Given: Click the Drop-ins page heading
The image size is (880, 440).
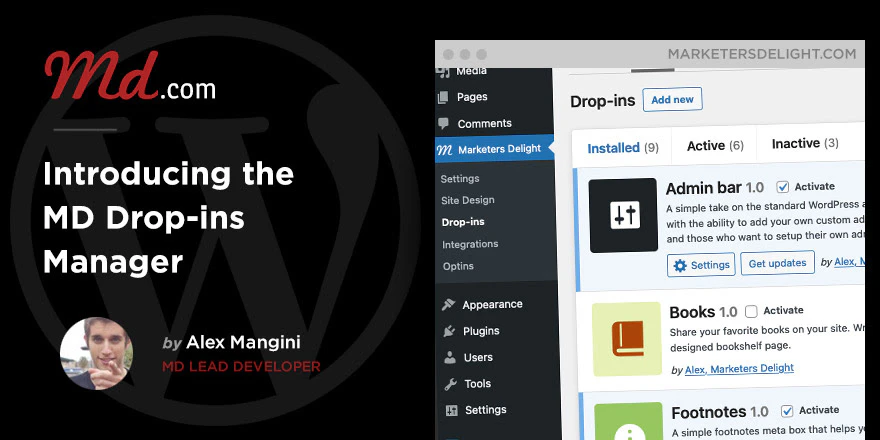Looking at the screenshot, I should (602, 101).
